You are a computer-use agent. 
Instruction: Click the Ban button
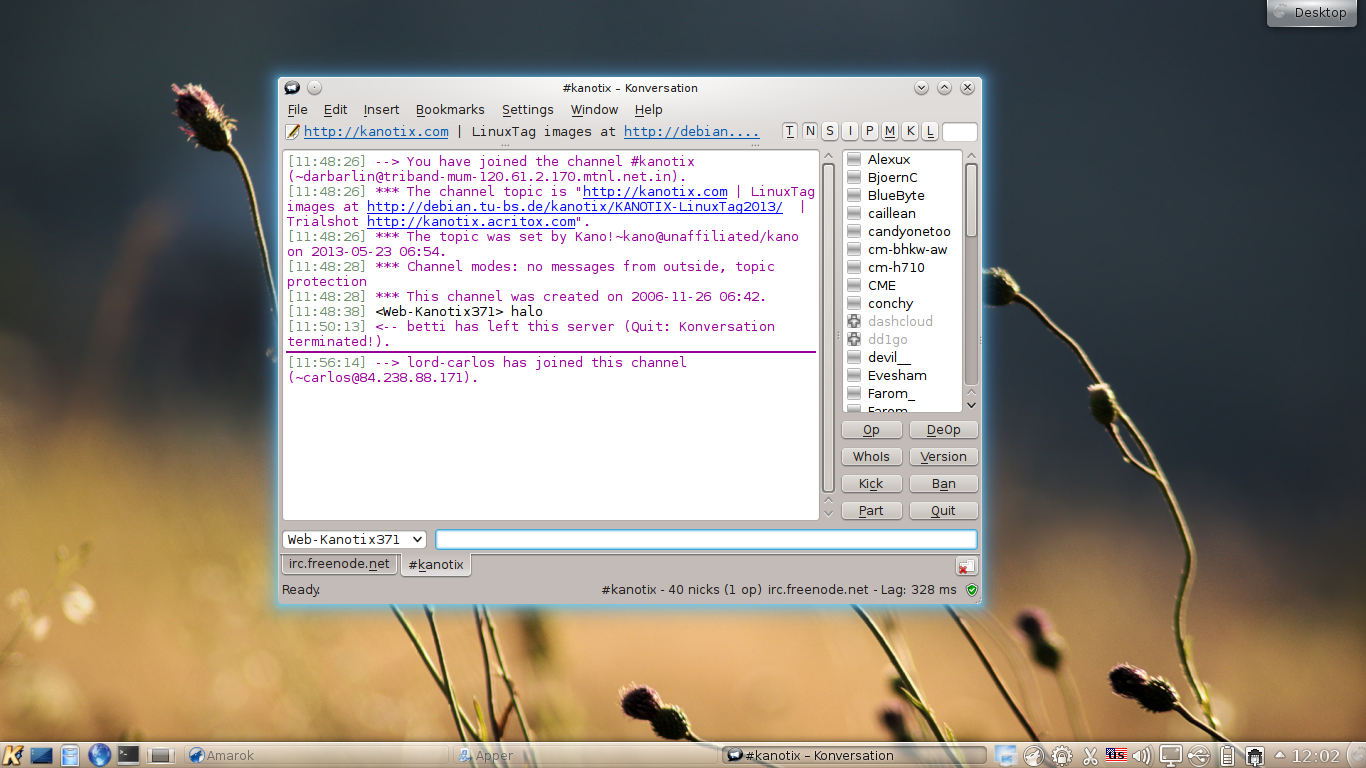(943, 484)
